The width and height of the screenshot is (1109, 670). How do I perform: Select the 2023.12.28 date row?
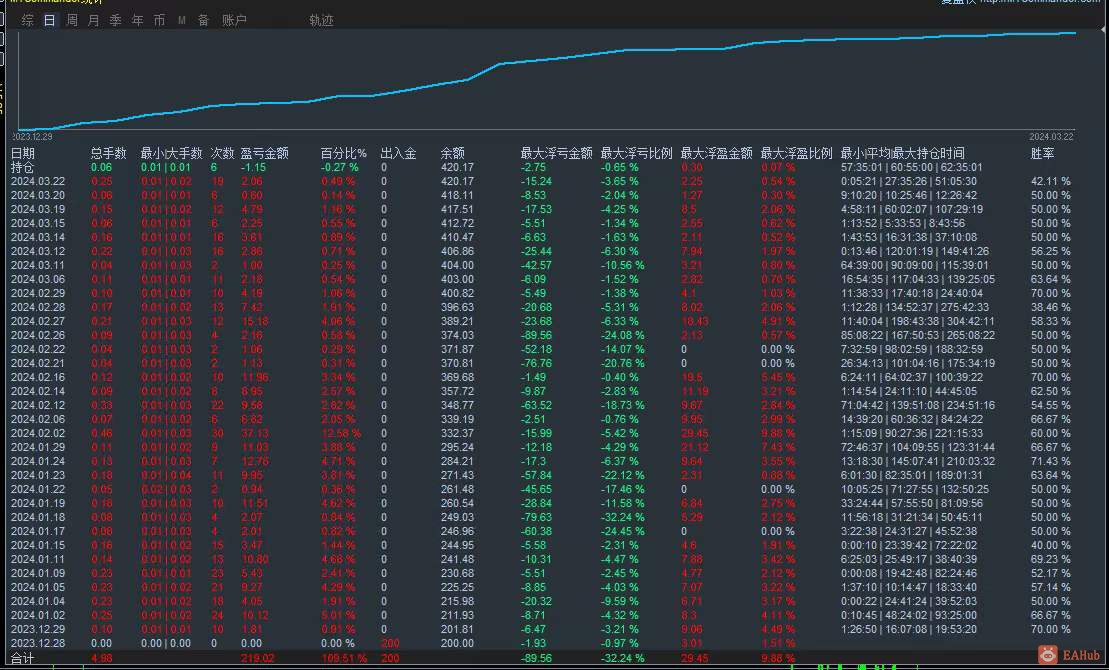[x=37, y=644]
